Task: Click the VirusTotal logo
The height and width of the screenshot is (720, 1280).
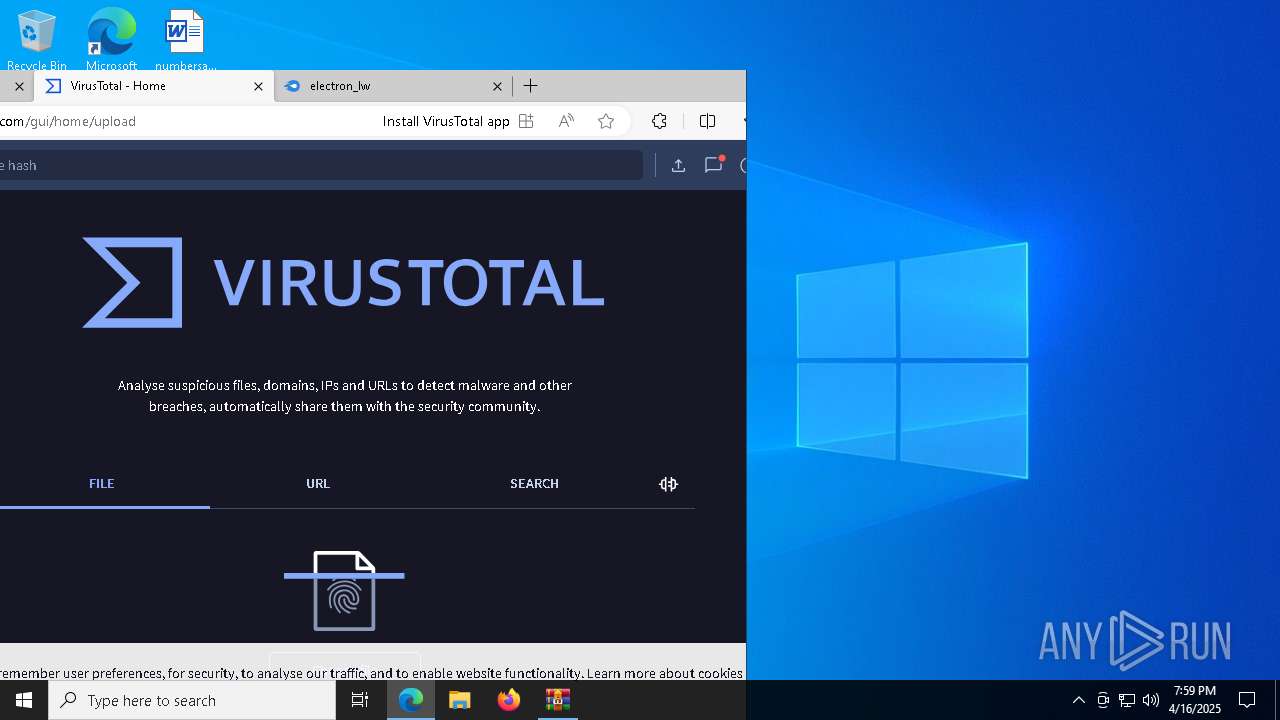Action: tap(343, 282)
